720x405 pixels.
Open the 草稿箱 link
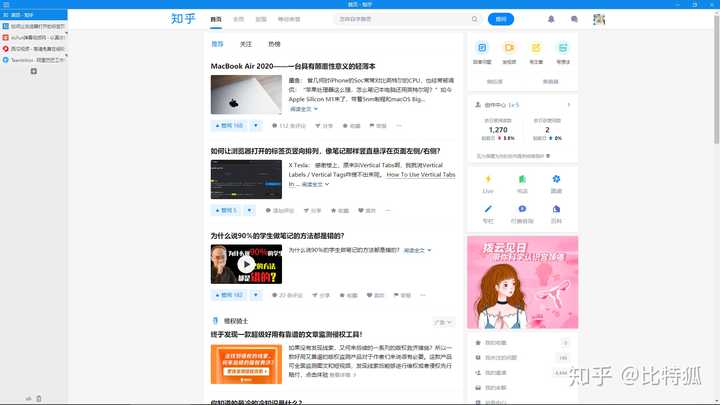click(x=550, y=82)
